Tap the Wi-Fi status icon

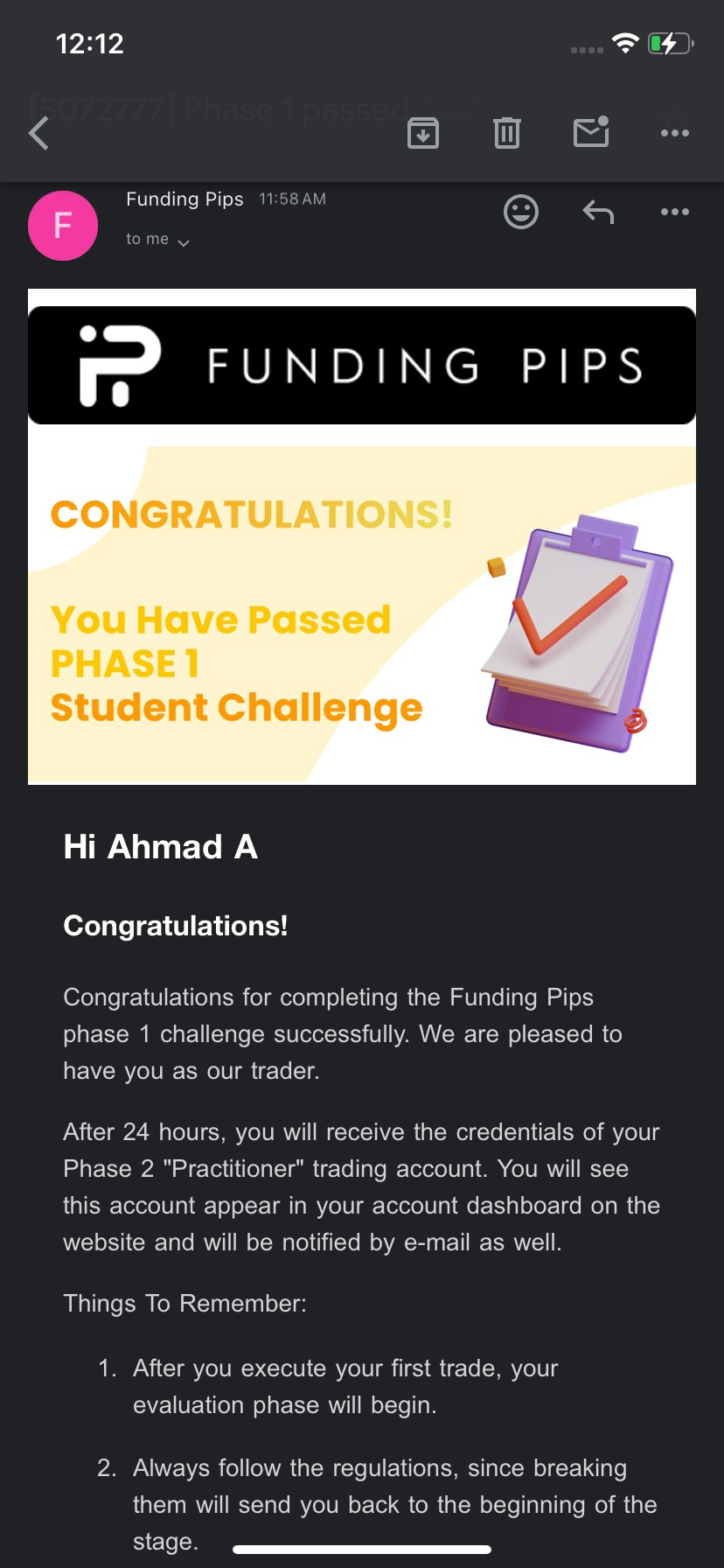[625, 43]
